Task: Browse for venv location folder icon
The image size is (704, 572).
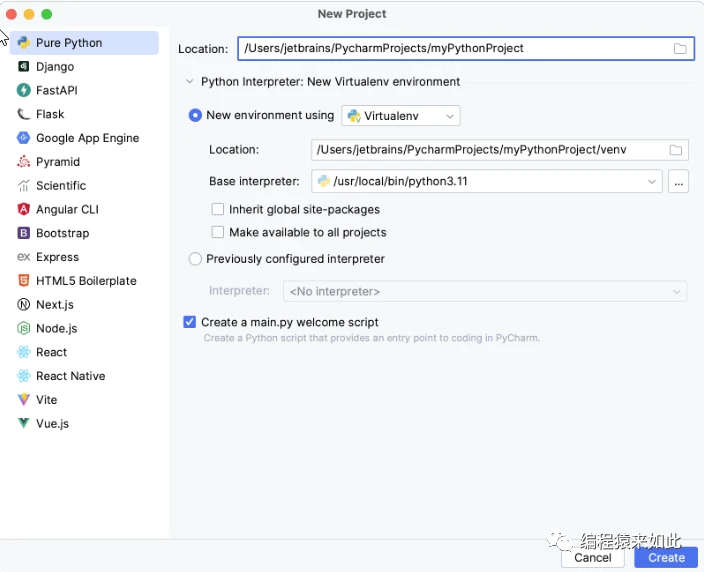Action: tap(675, 150)
